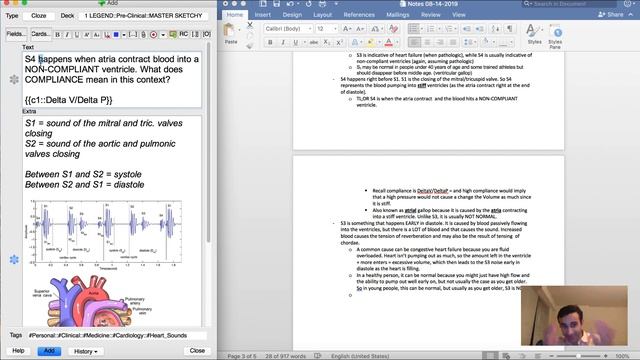The width and height of the screenshot is (640, 360).
Task: Click the [O] icon in Anki toolbar
Action: (x=207, y=34)
